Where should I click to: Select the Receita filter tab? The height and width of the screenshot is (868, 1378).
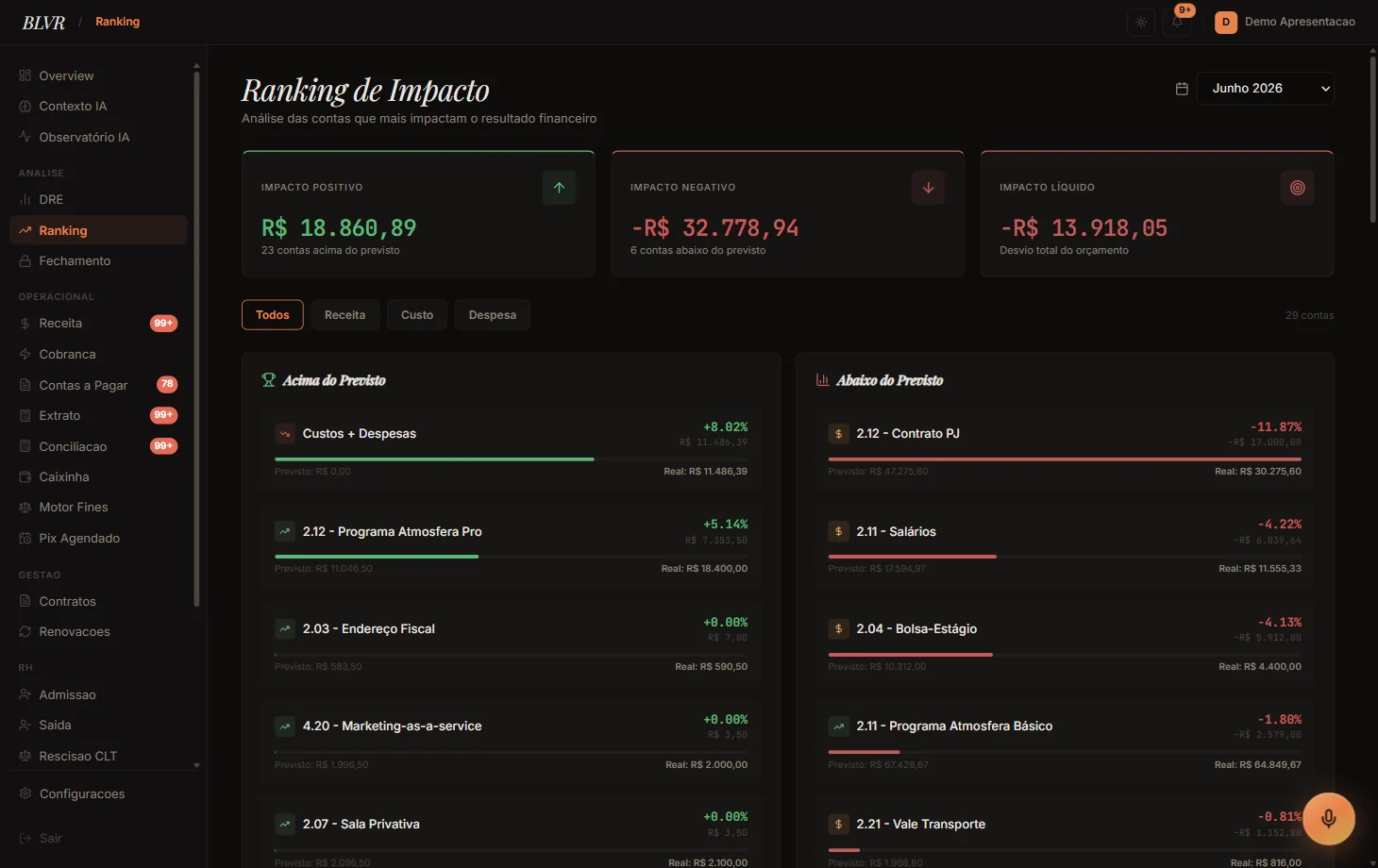tap(344, 315)
